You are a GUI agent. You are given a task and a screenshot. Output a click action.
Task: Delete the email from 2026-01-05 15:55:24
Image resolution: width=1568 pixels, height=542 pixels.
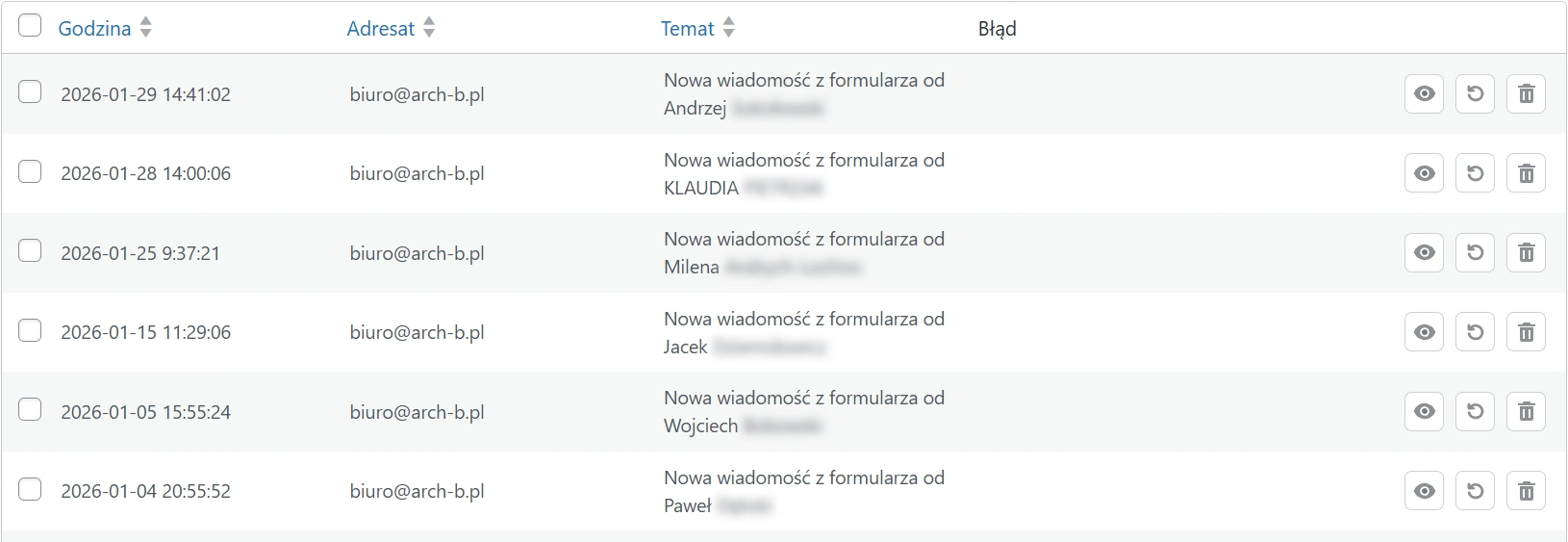(x=1526, y=412)
